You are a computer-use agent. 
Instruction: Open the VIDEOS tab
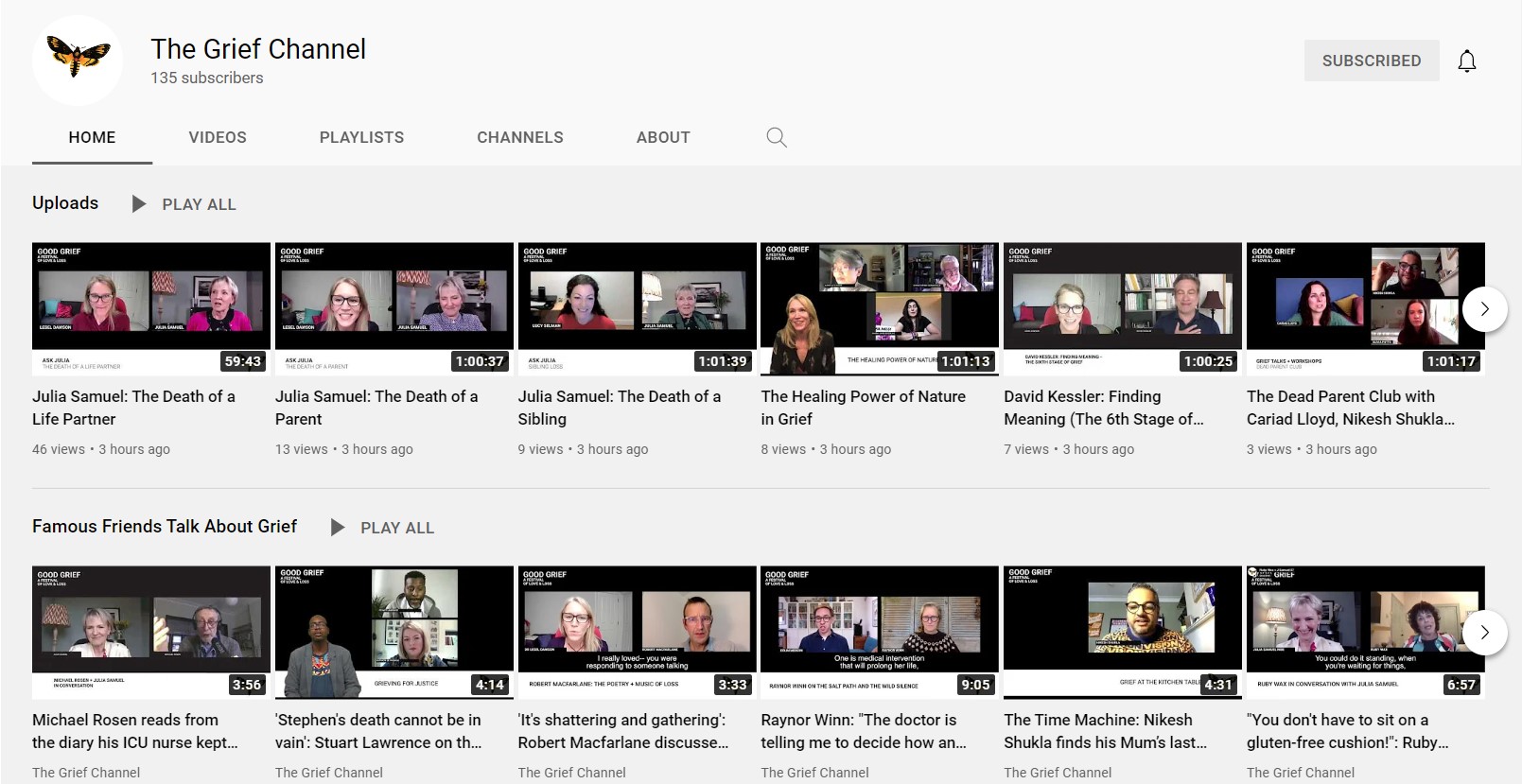218,137
